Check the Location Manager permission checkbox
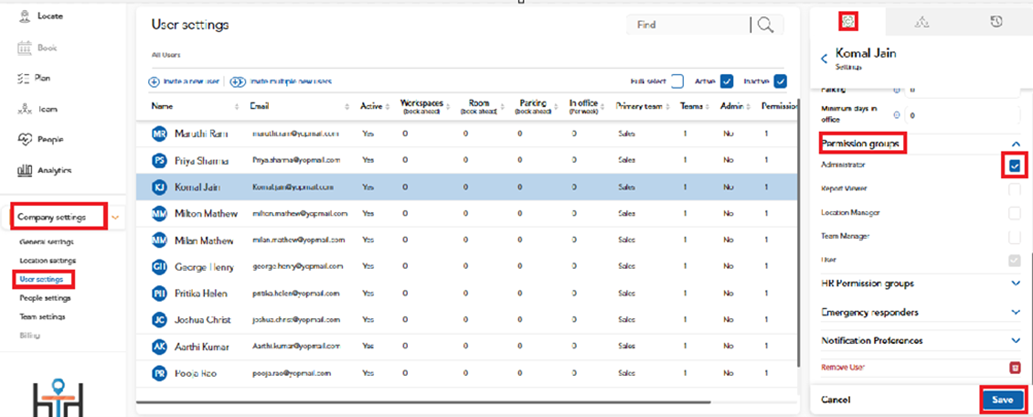 tap(1015, 213)
